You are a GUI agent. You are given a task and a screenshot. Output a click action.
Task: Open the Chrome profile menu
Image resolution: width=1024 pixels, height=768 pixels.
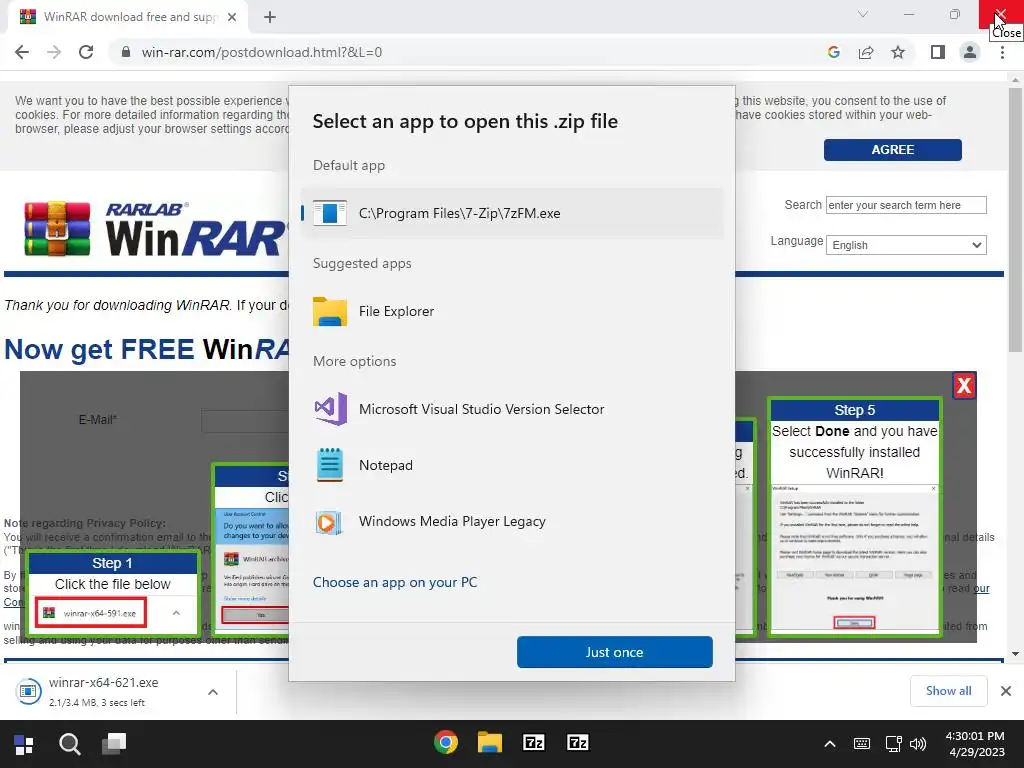[x=970, y=52]
